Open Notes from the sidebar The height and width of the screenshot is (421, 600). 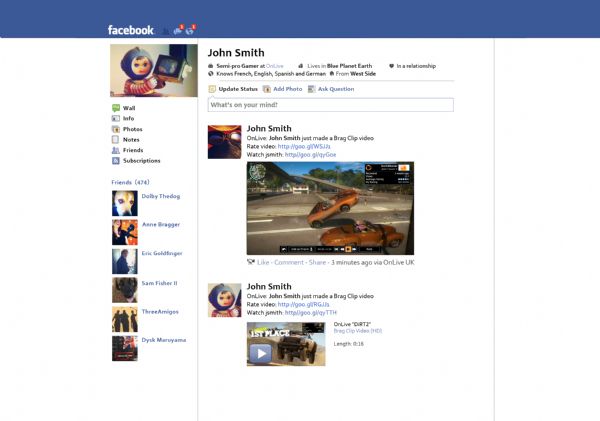click(131, 140)
